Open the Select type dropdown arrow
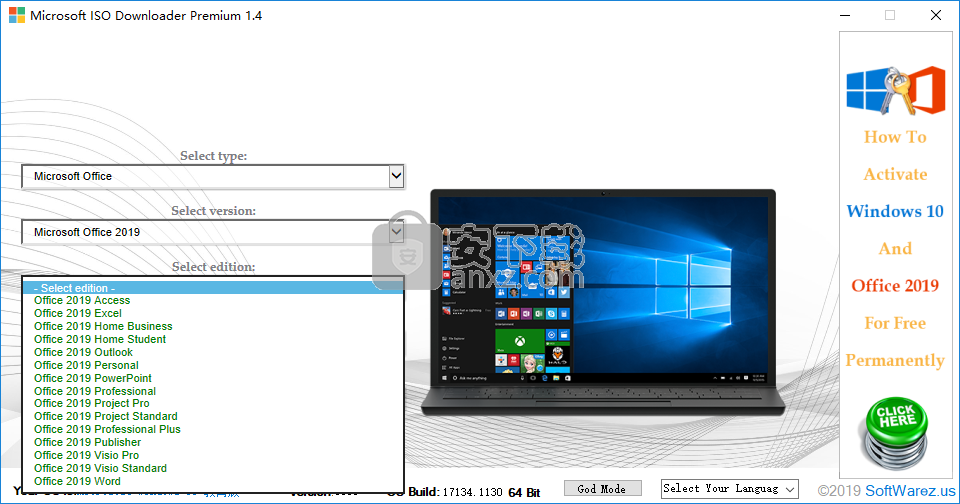 point(396,176)
